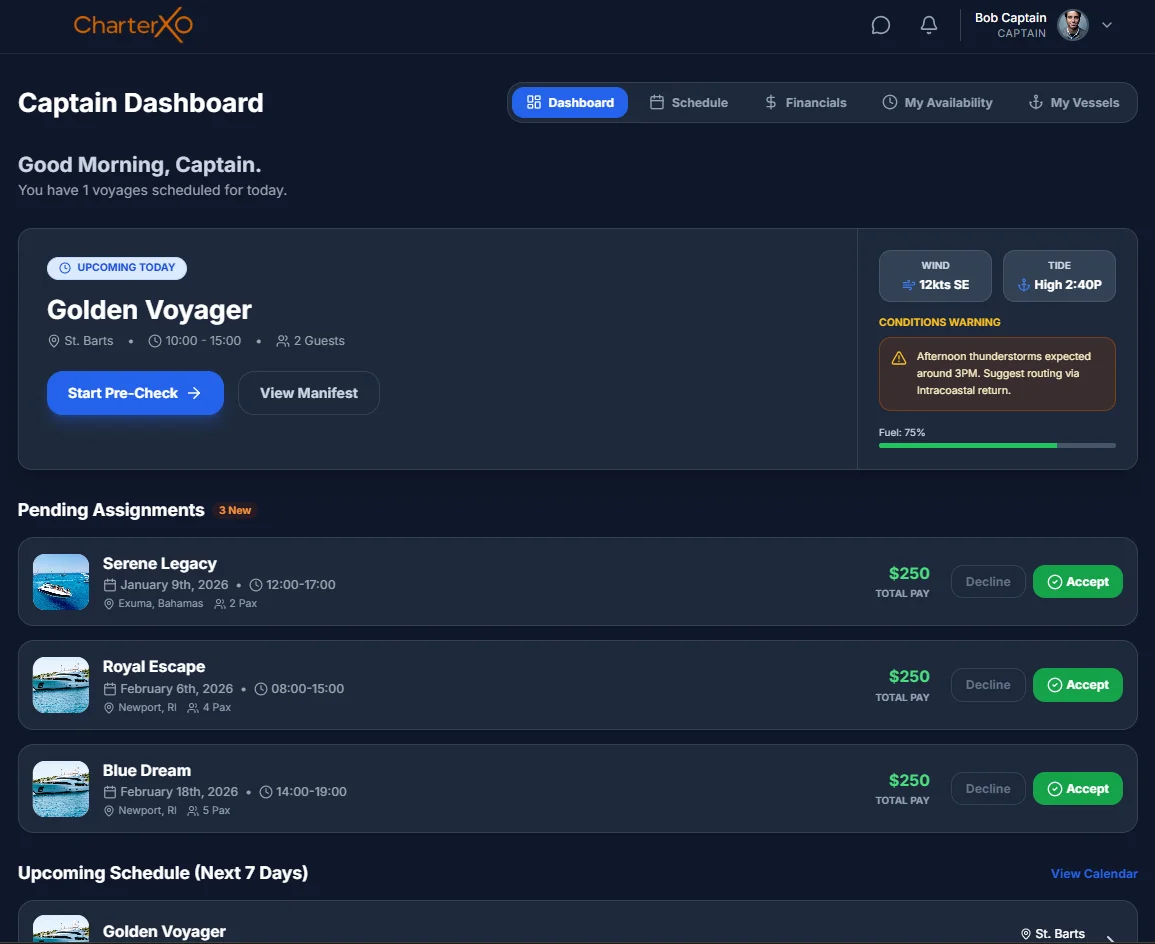Viewport: 1155px width, 944px height.
Task: Click the Golden Voyager voyage title
Action: tap(150, 310)
